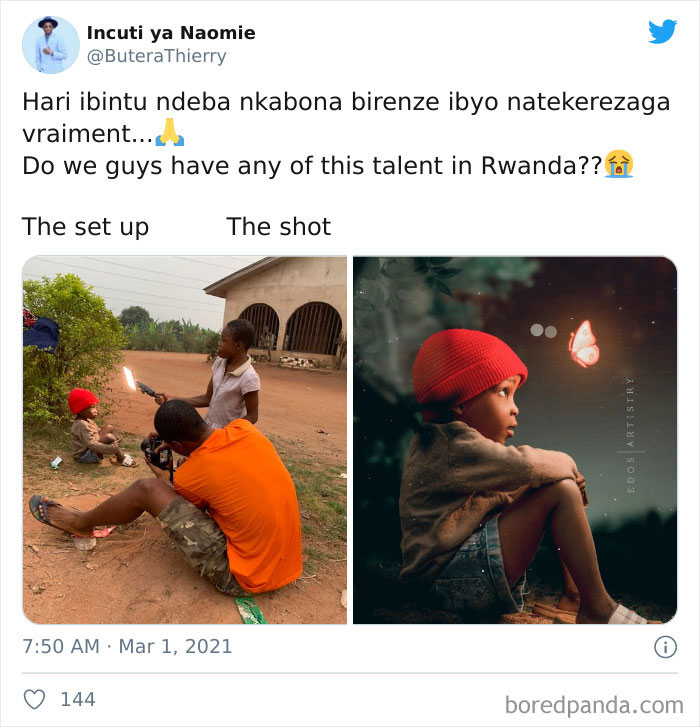
Task: Click the EDOS ARTISTRY watermark on the photo
Action: click(629, 430)
